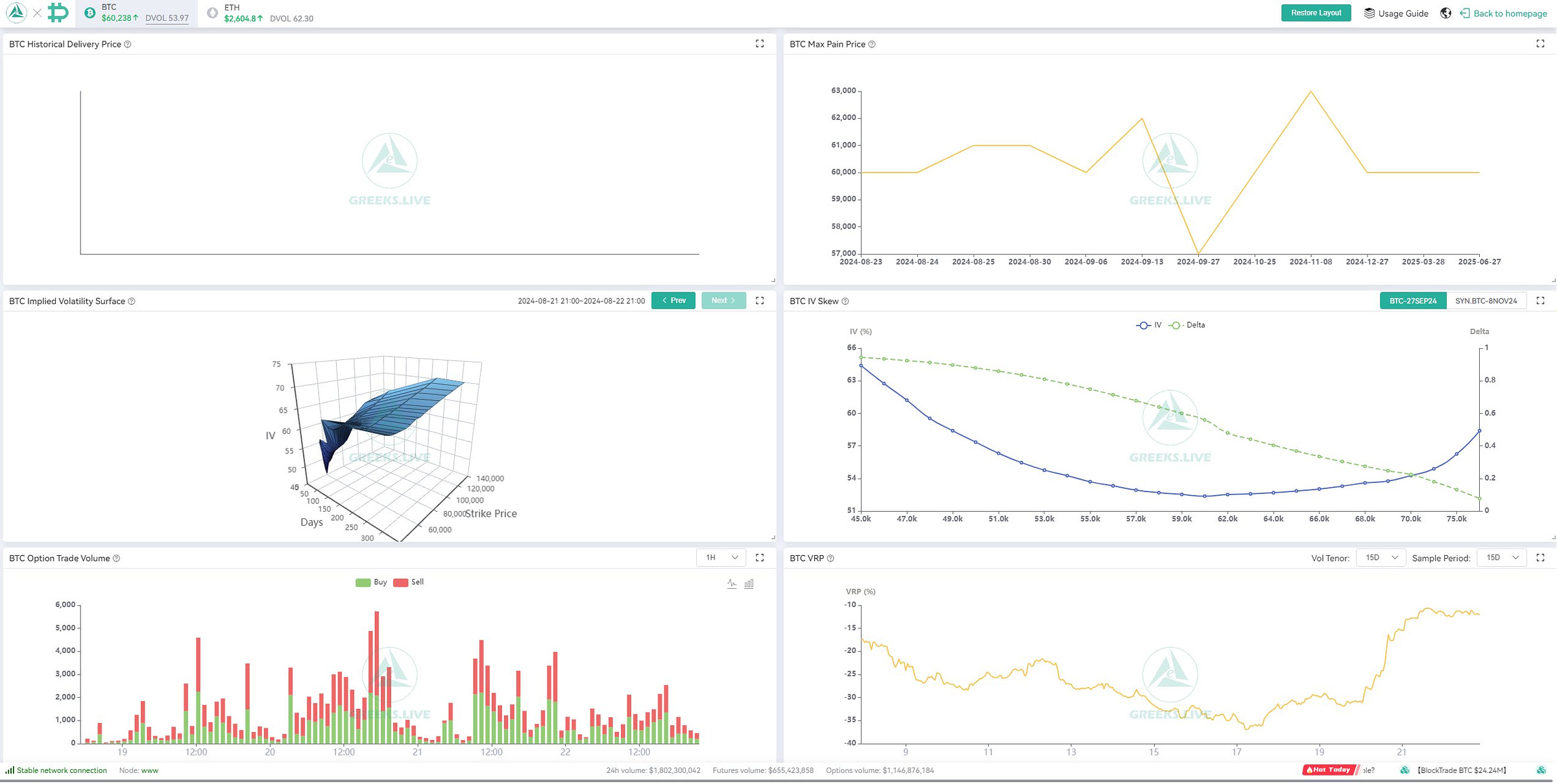Select the BTC-27SEP24 expiry tab

[x=1413, y=300]
